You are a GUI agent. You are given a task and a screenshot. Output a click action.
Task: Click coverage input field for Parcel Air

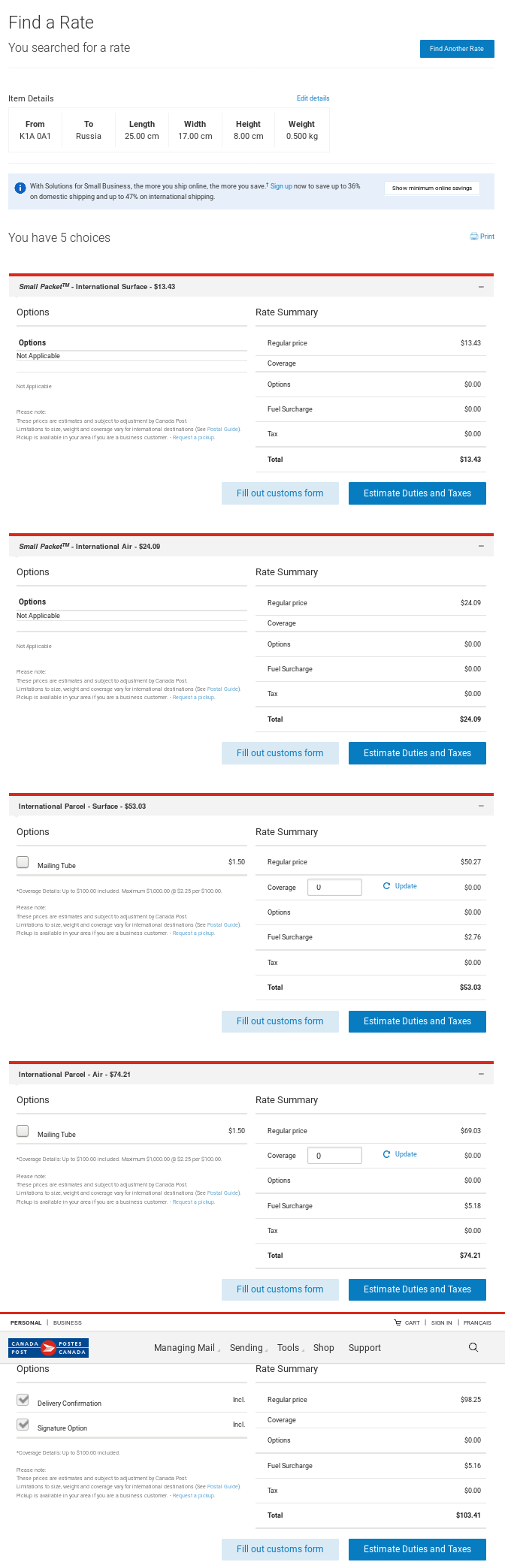coord(334,1156)
